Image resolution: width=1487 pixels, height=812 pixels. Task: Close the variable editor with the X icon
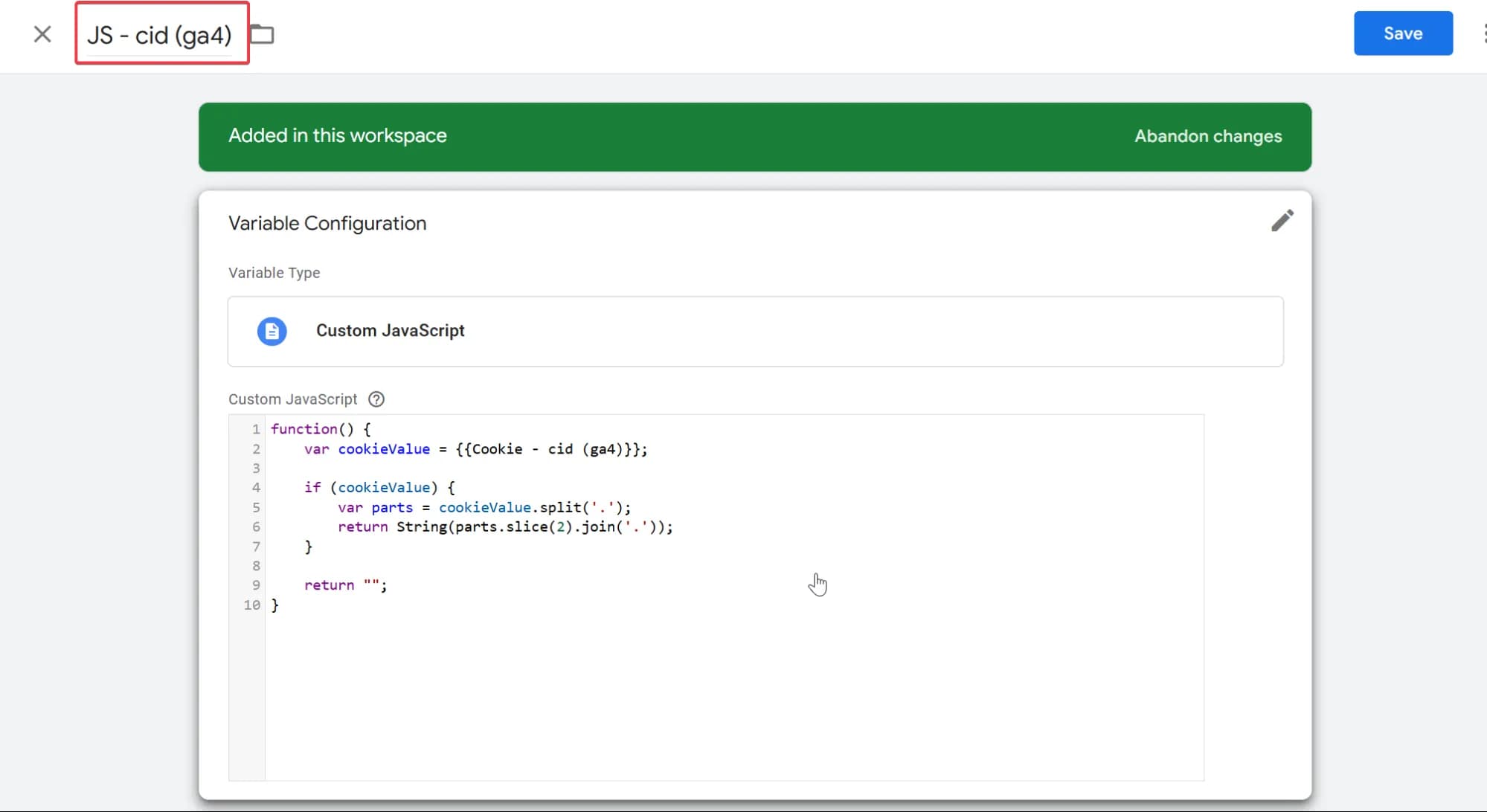42,34
